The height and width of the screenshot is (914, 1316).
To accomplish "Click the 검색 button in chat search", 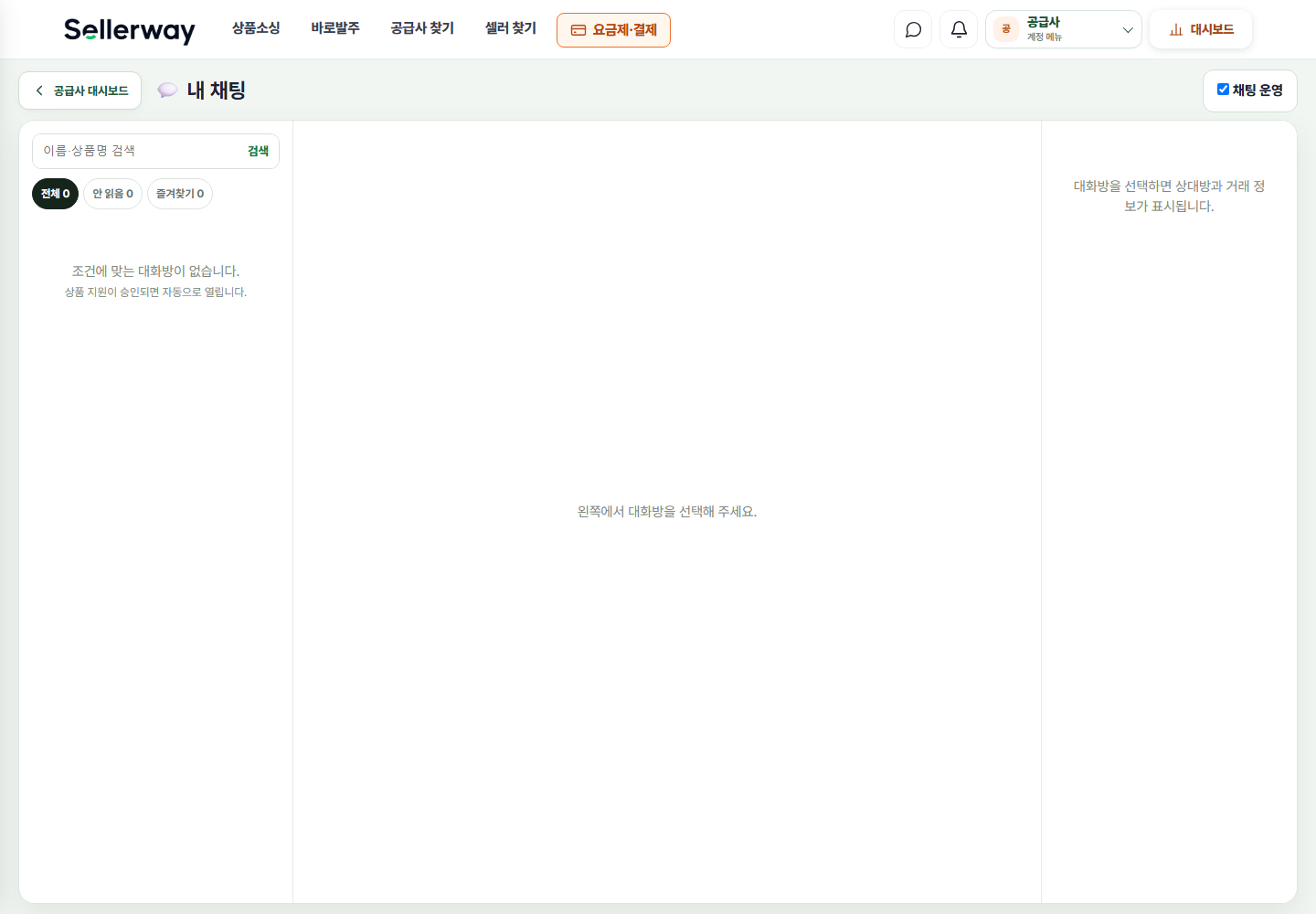I will click(259, 151).
